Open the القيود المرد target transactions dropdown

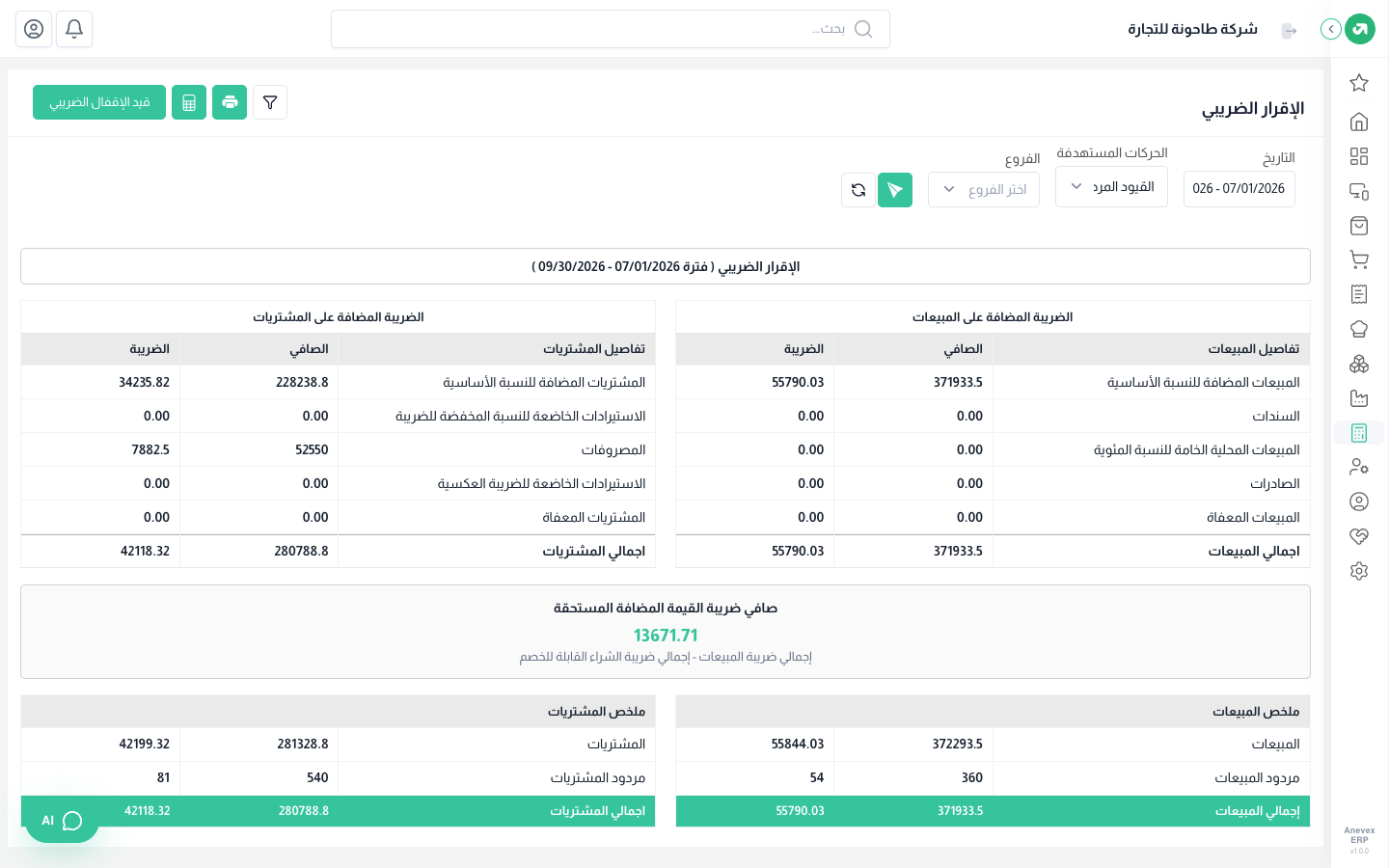click(1111, 187)
